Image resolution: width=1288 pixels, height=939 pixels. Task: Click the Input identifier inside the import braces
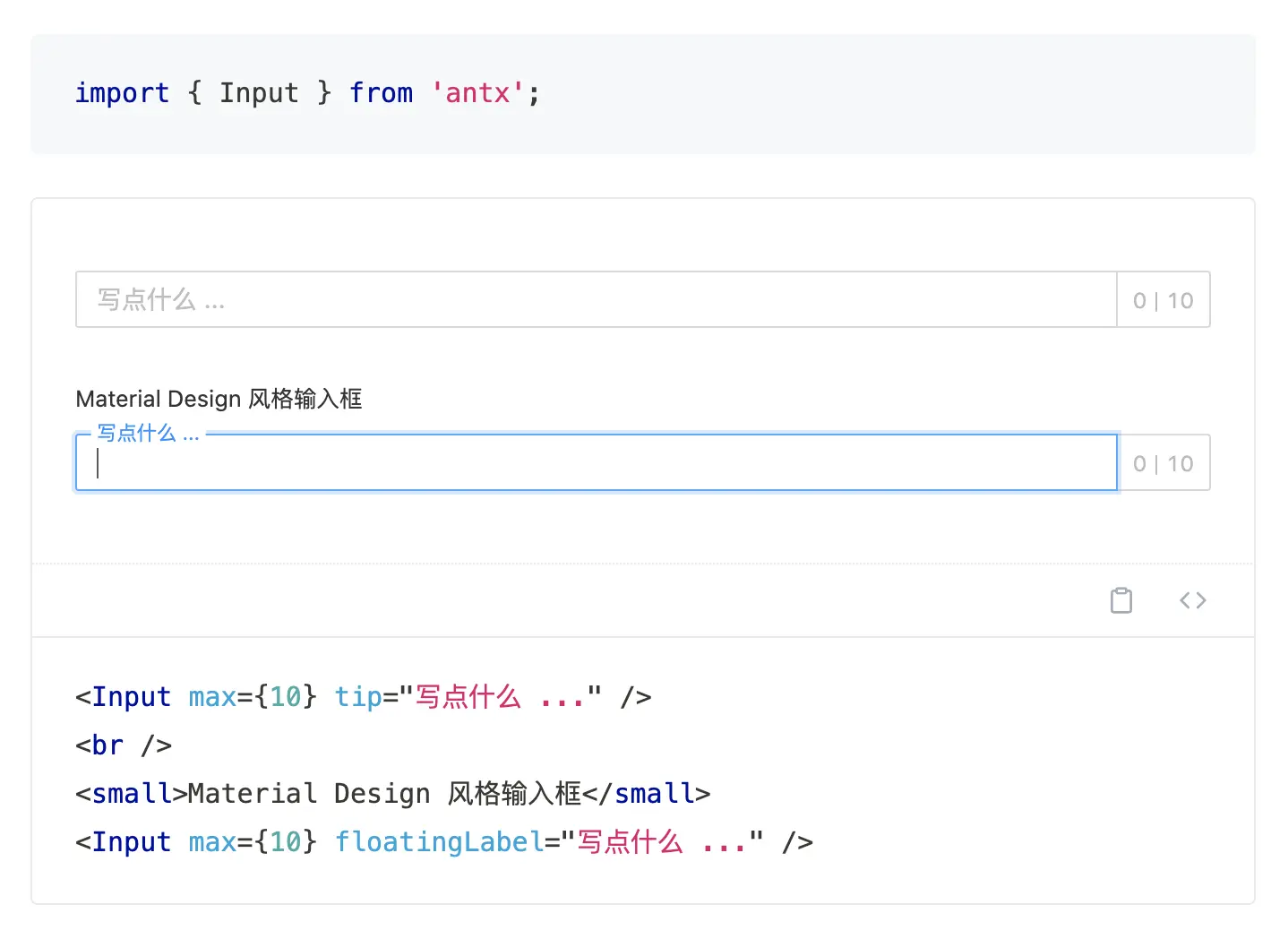(259, 93)
